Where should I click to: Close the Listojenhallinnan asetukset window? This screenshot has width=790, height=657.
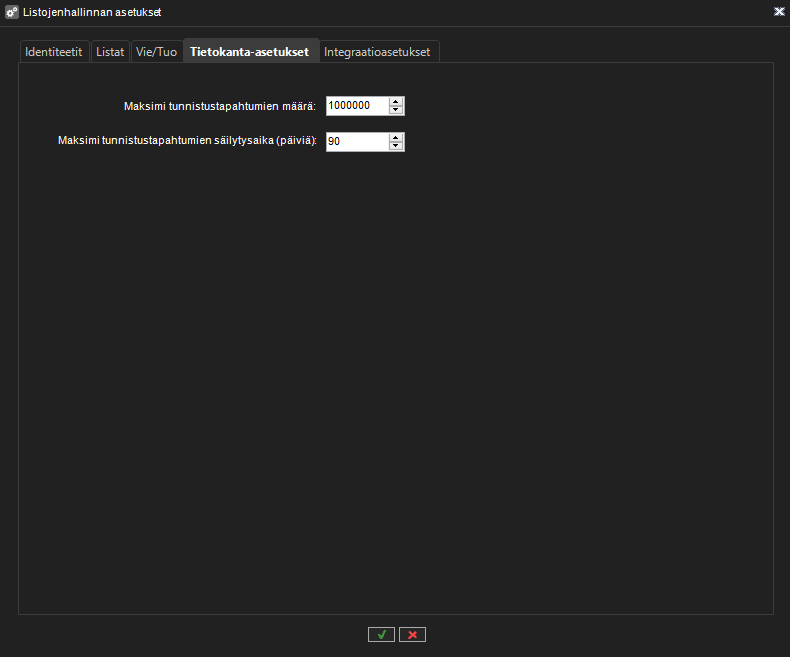pyautogui.click(x=778, y=12)
